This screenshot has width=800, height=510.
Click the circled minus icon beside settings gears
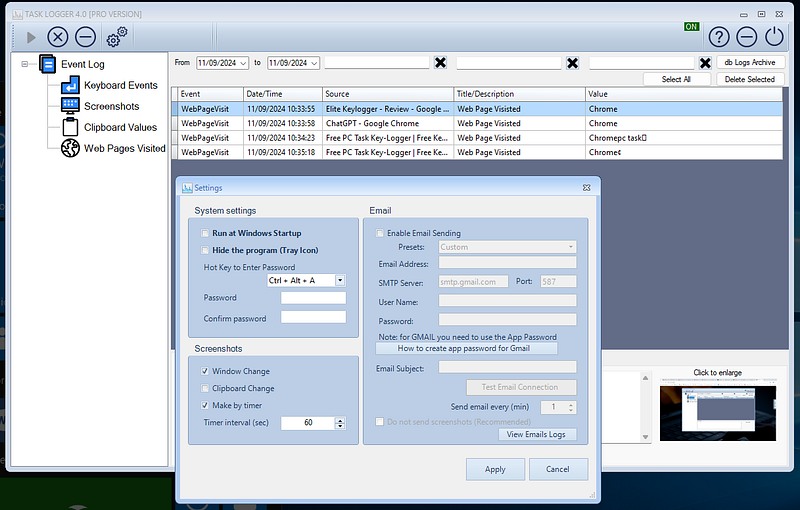(x=85, y=37)
